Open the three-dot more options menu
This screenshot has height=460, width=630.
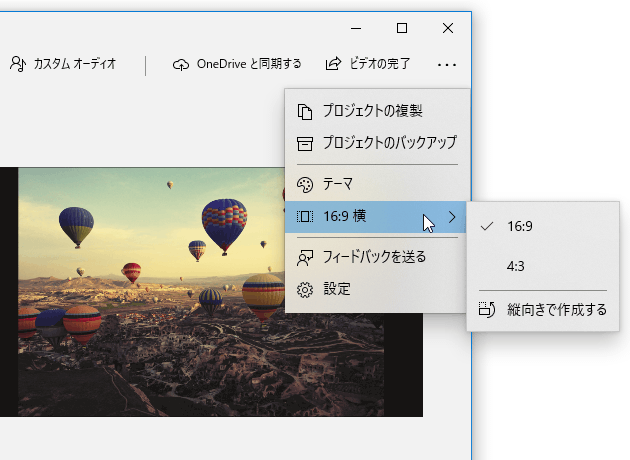point(447,64)
